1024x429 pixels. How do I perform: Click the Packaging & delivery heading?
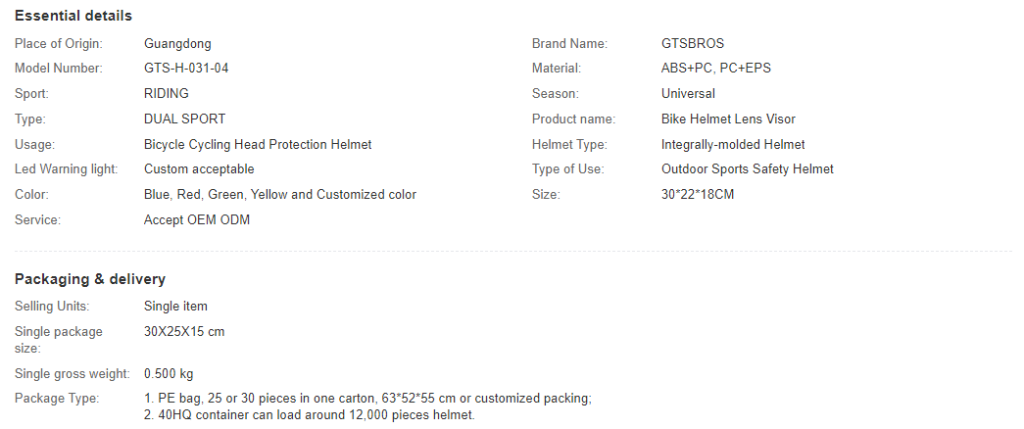coord(90,279)
